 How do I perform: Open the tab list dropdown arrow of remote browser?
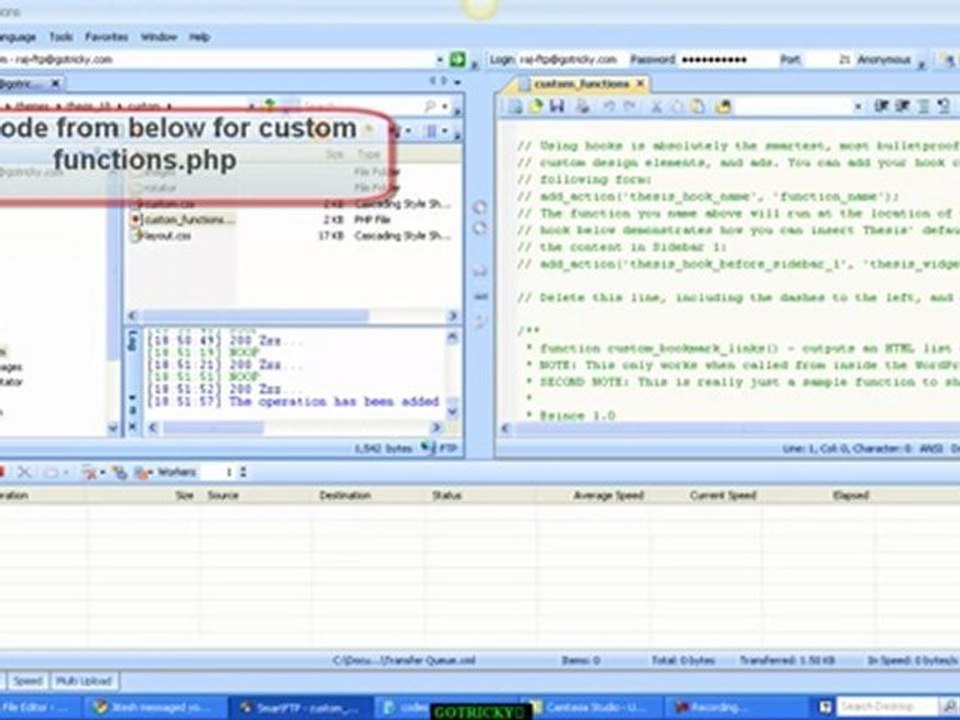coord(457,81)
